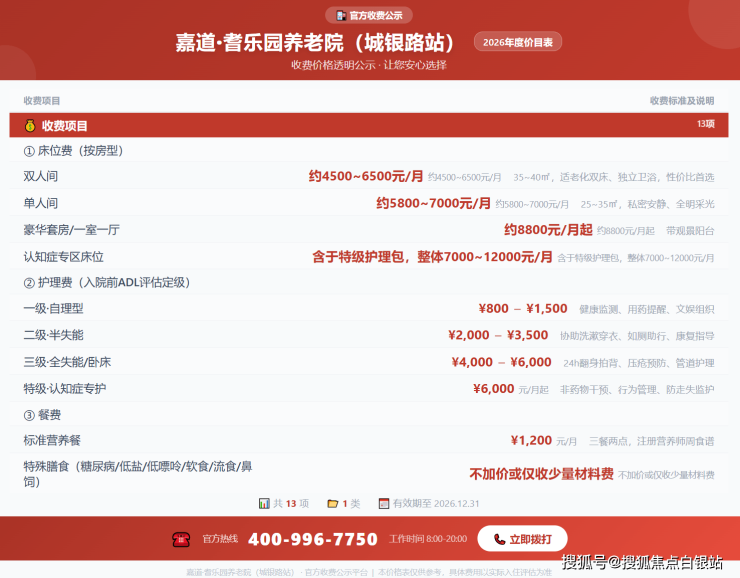Click the folder icon near 1类
The image size is (740, 578).
333,503
